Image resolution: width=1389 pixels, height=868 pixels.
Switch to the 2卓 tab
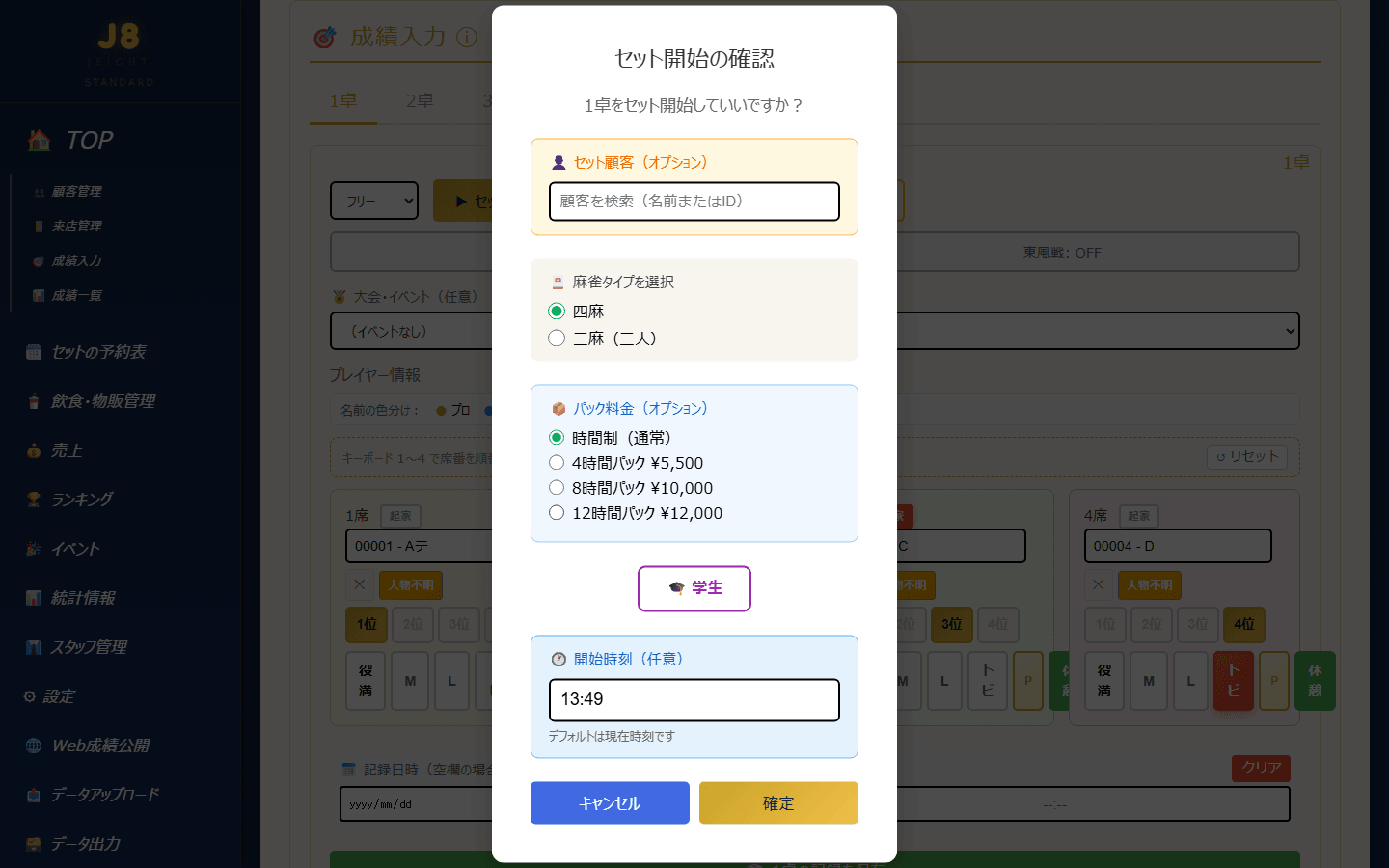[x=419, y=101]
